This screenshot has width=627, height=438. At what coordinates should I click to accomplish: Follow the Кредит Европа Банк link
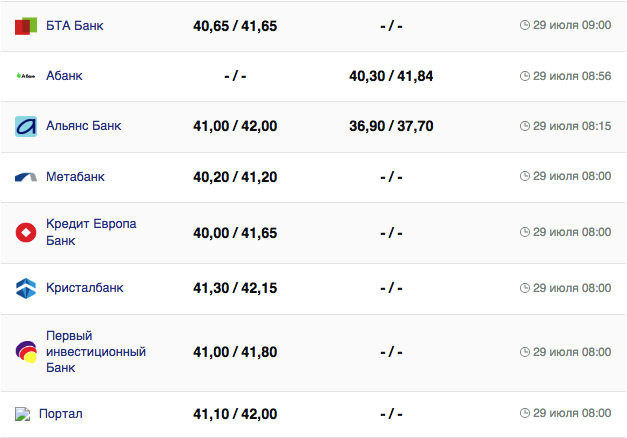pyautogui.click(x=90, y=232)
